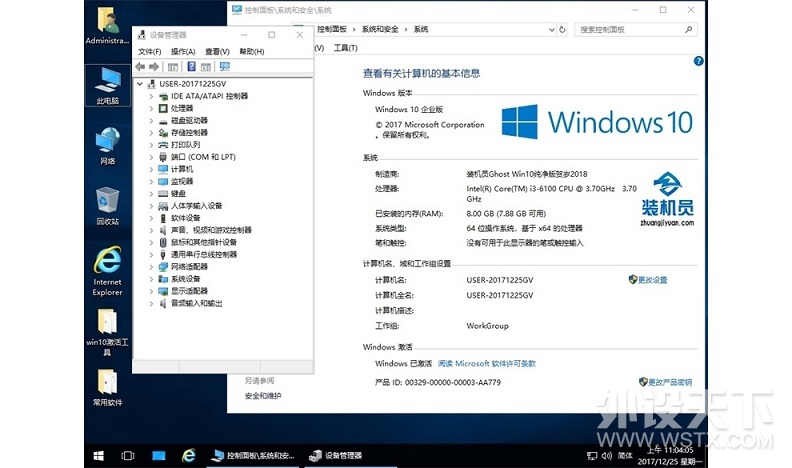The height and width of the screenshot is (468, 792).
Task: Open the 安全和维护 link
Action: click(263, 396)
